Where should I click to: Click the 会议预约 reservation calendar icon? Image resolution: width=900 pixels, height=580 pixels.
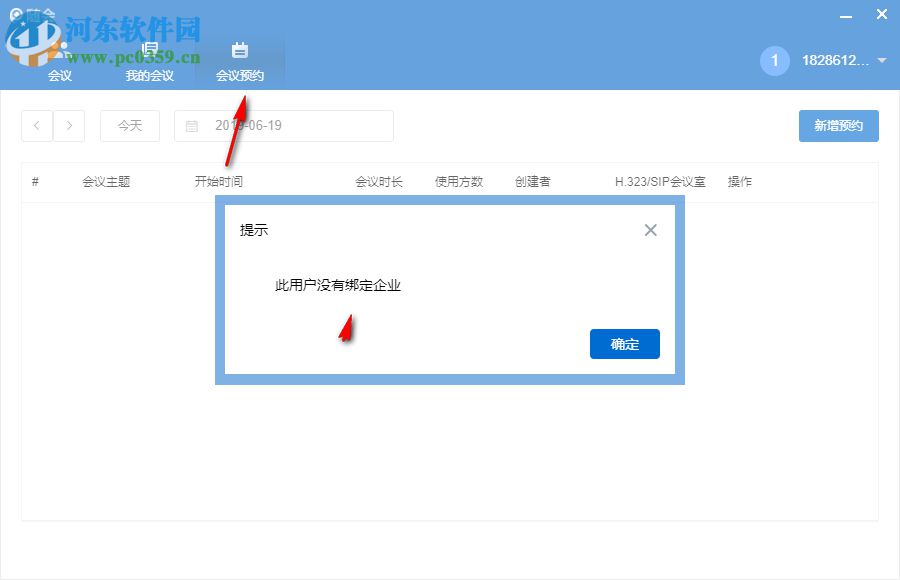[x=240, y=49]
